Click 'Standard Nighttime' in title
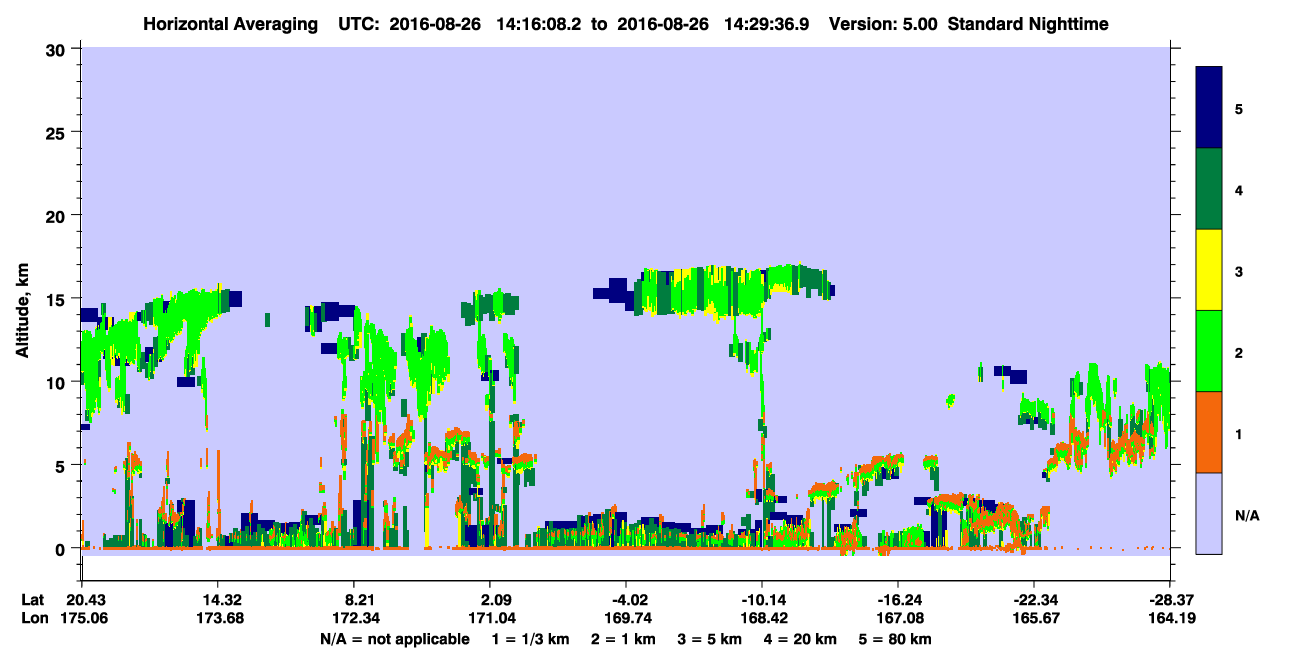 [1028, 24]
